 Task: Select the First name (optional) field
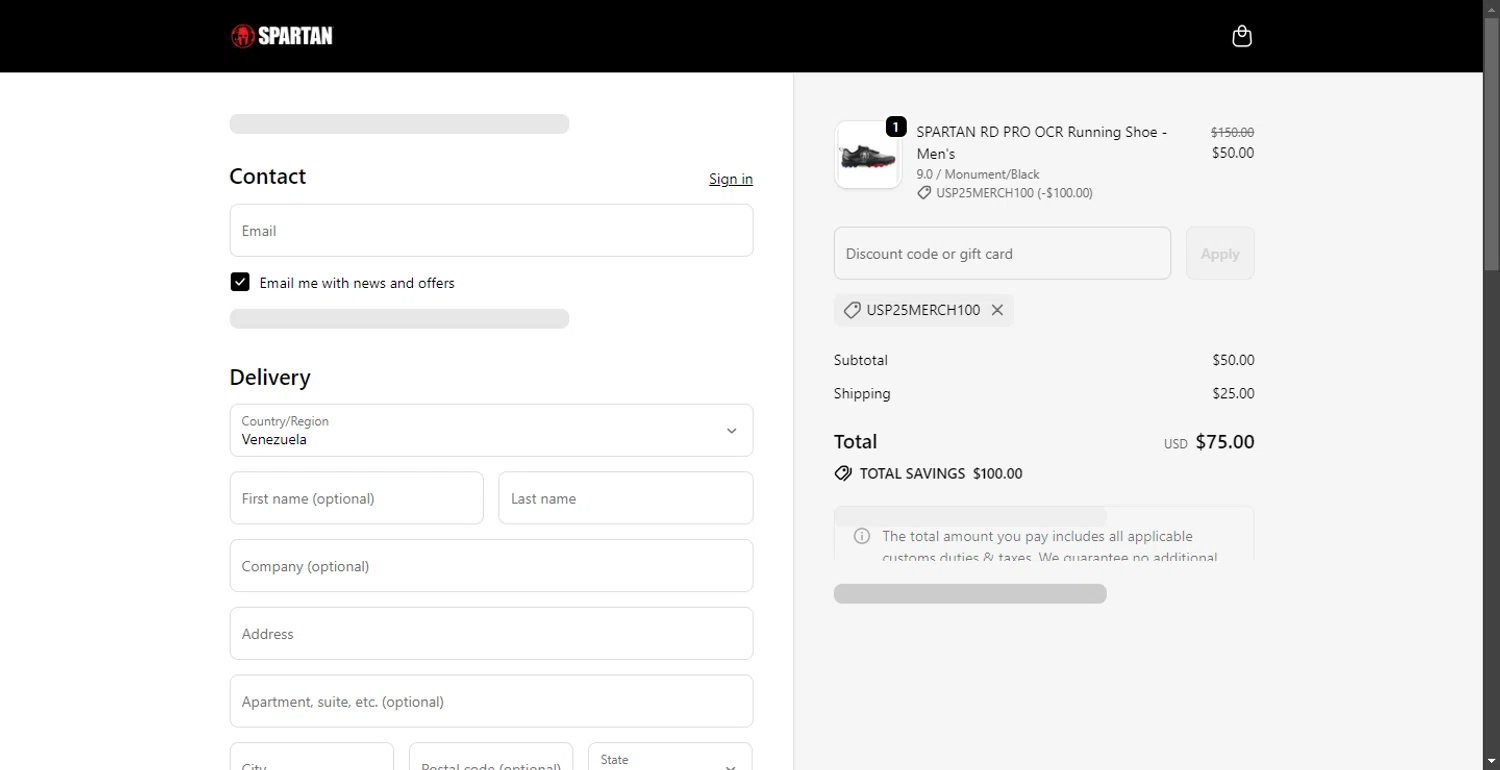[356, 498]
